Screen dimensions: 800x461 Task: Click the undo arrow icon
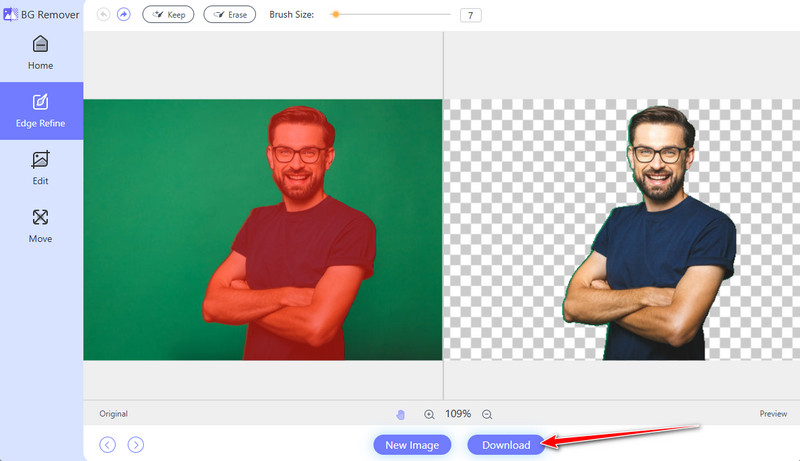(x=105, y=15)
